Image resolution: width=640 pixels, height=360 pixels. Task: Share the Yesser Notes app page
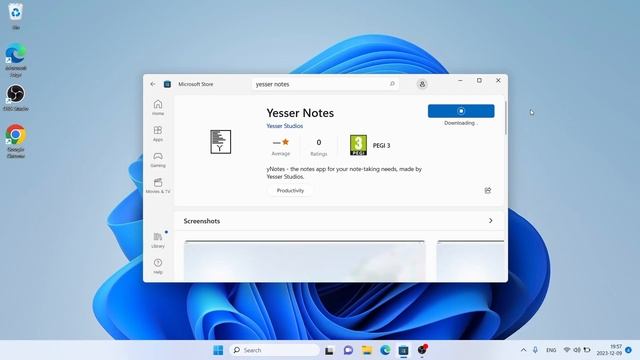488,191
